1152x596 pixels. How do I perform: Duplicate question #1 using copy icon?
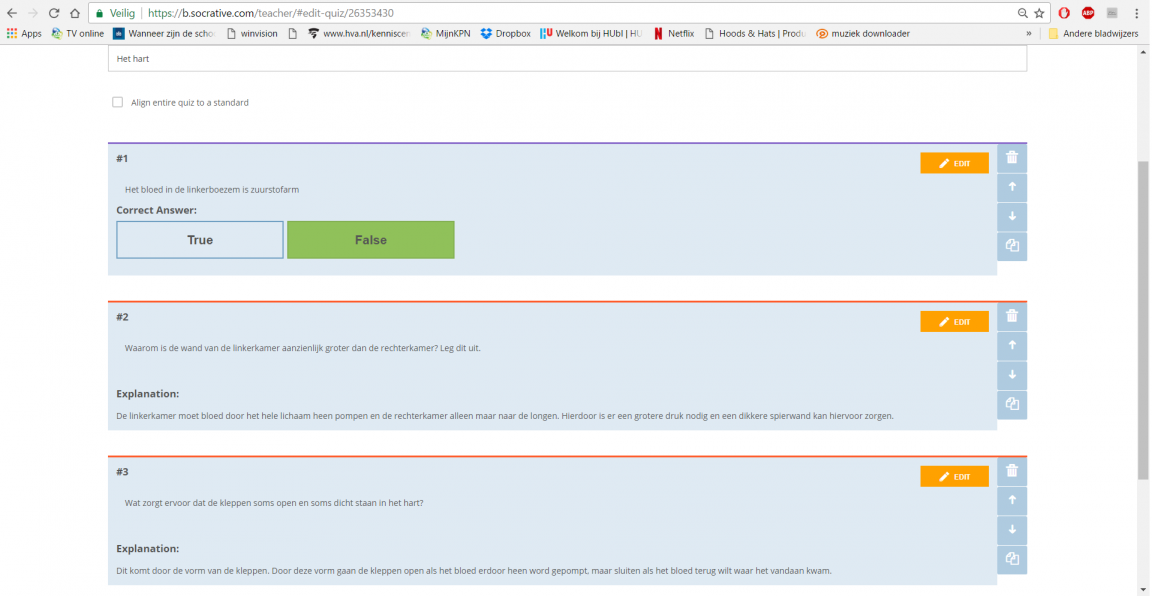click(1012, 246)
